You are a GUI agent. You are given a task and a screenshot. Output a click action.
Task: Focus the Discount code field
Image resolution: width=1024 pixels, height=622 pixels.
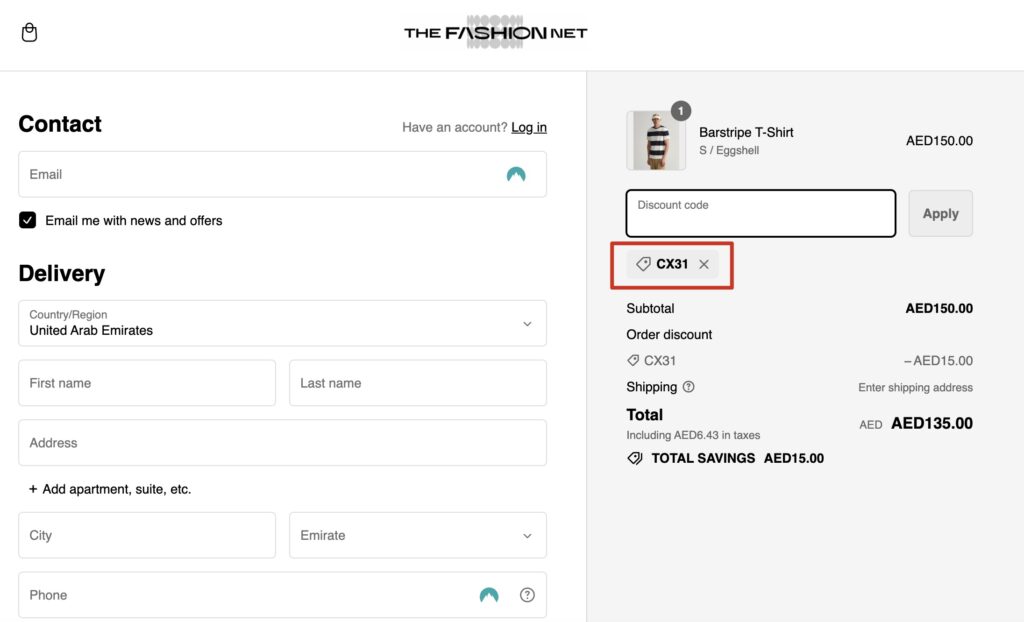[x=760, y=213]
